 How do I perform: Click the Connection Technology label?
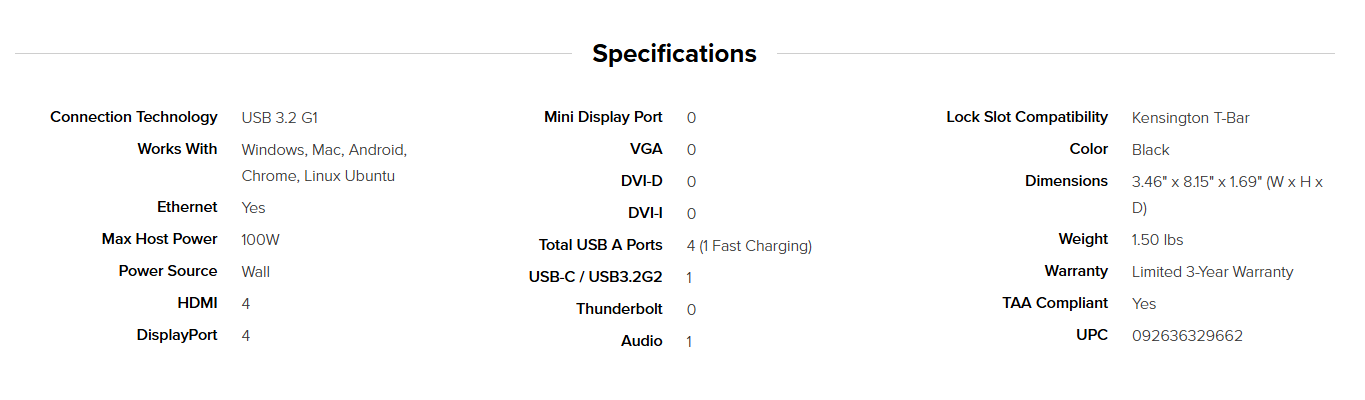coord(133,117)
